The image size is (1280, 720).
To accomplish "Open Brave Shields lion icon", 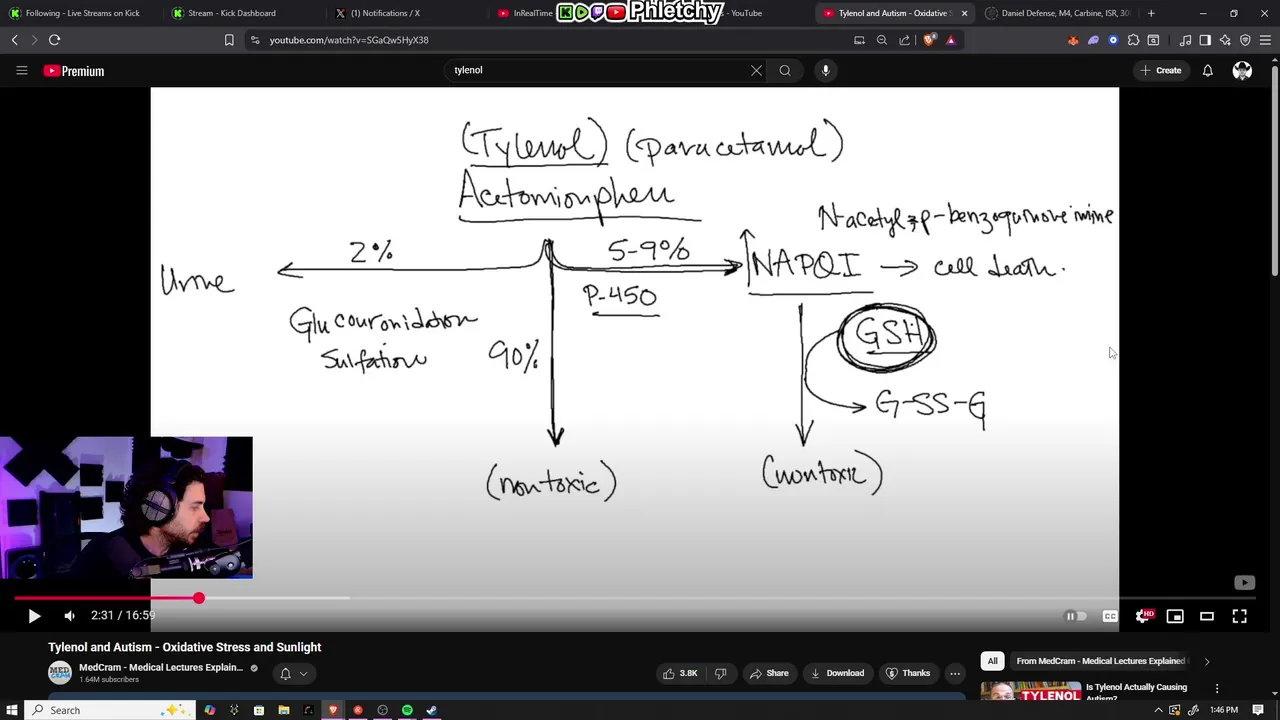I will coord(929,40).
